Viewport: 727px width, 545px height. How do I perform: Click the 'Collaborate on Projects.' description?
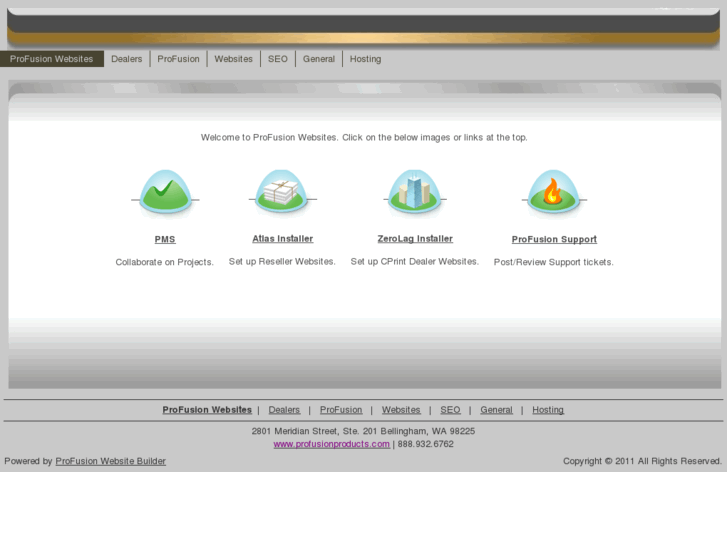[x=165, y=262]
